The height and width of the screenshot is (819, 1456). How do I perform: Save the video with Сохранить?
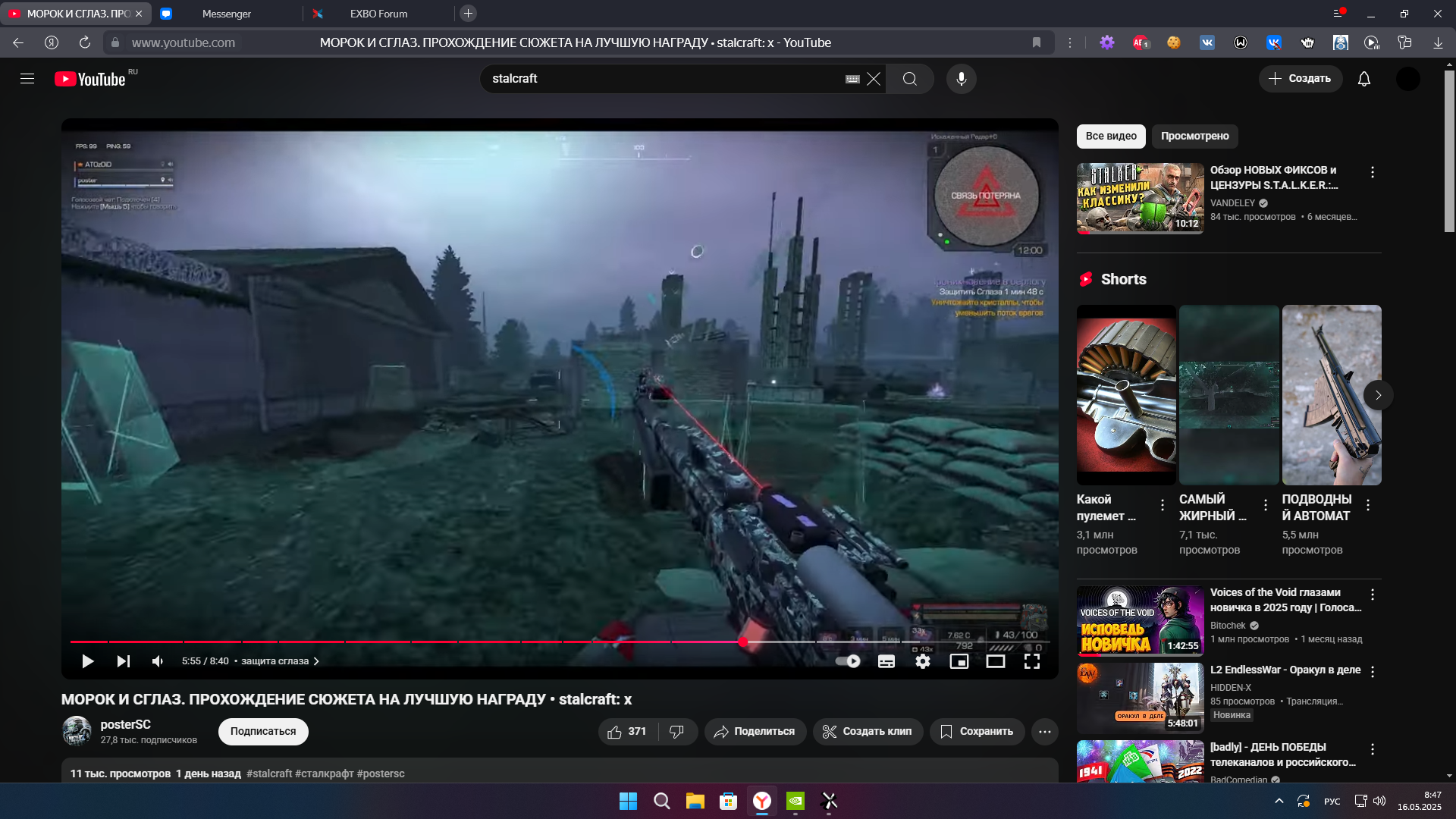point(977,732)
